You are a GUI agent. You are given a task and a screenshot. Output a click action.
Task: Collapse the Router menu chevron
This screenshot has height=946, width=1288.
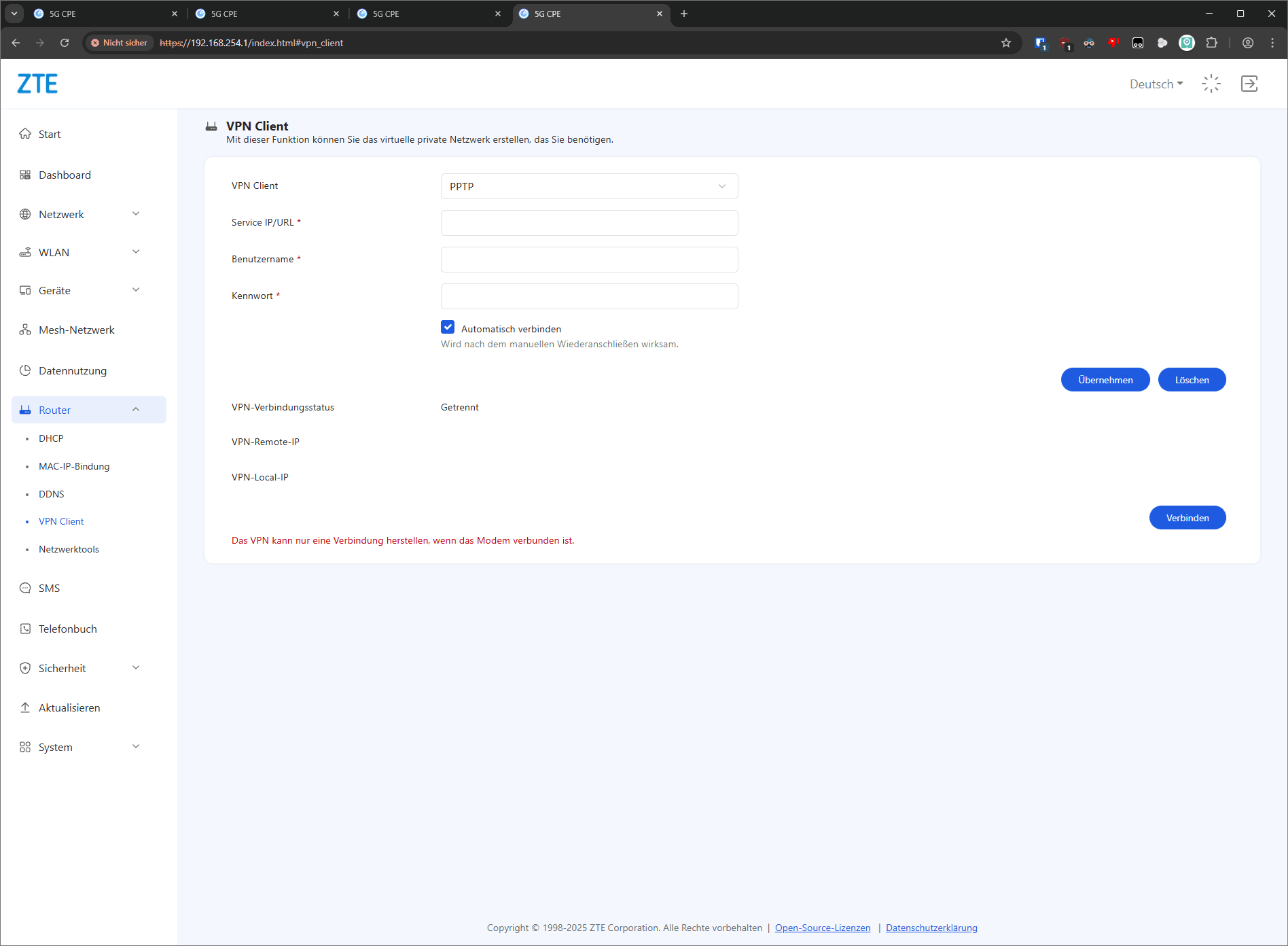point(136,410)
